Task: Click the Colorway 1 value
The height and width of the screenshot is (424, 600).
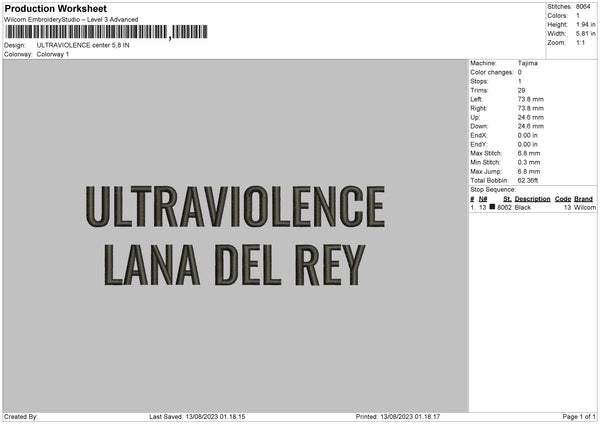Action: coord(53,54)
